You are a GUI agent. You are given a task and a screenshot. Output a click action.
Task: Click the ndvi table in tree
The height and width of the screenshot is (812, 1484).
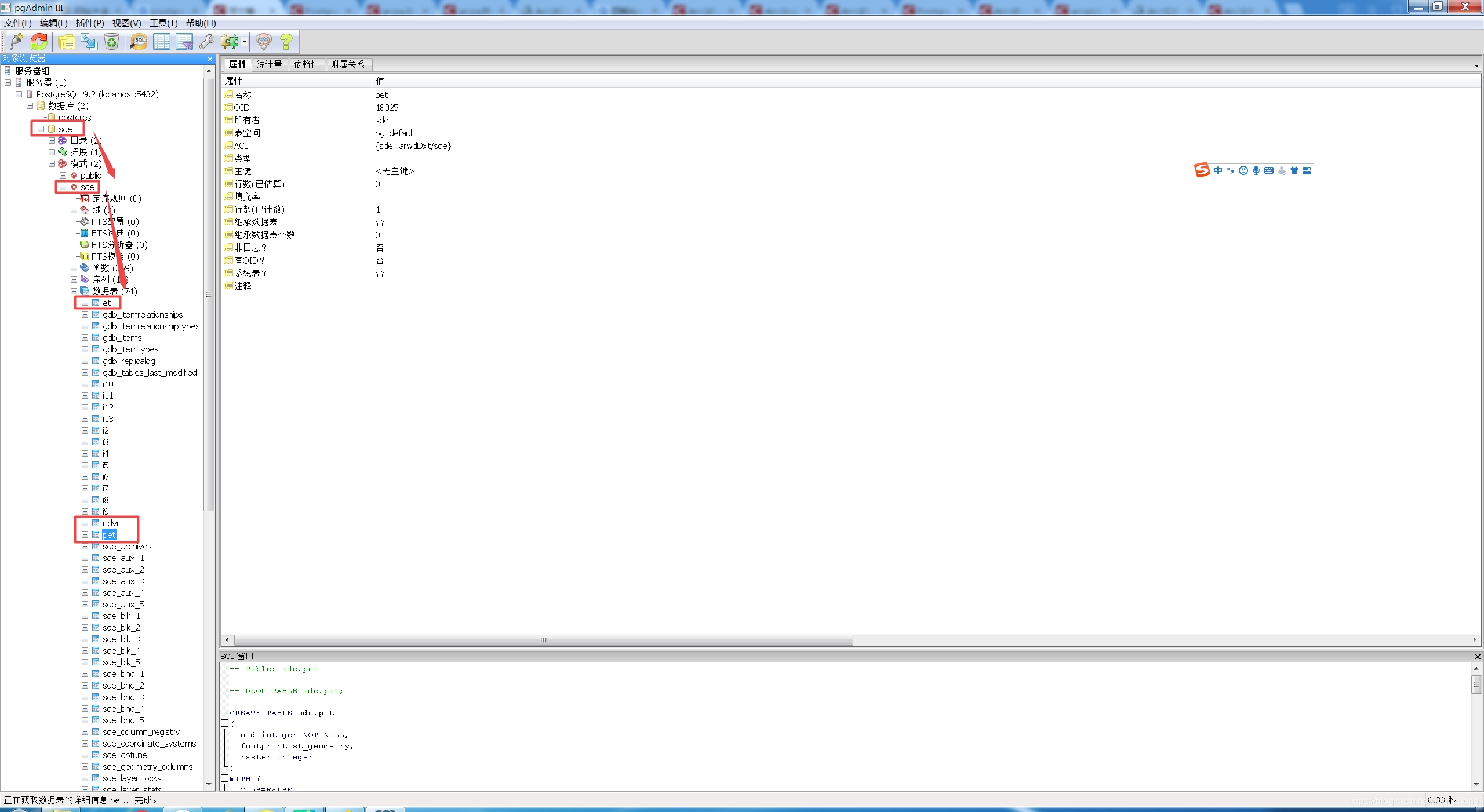click(109, 522)
